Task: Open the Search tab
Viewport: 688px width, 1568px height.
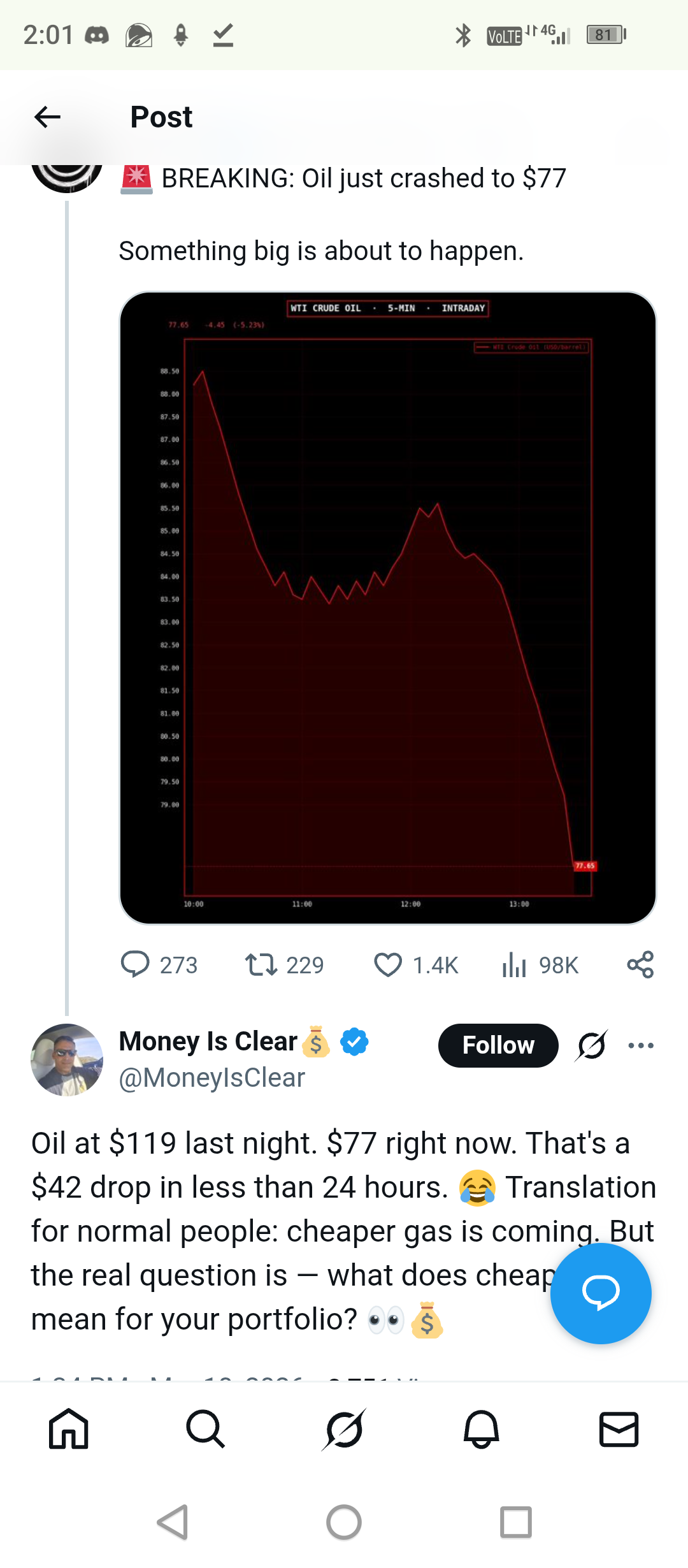Action: tap(206, 1429)
